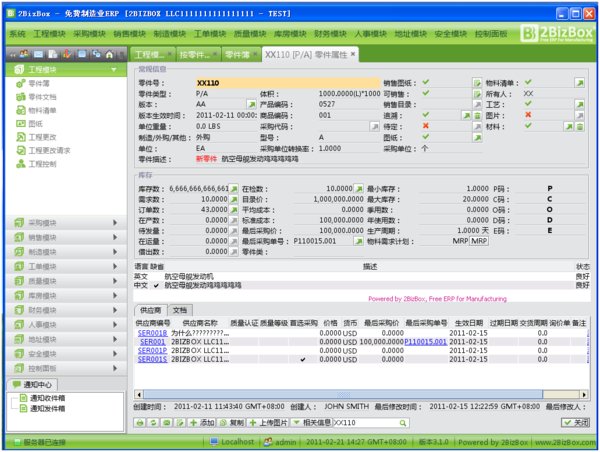The height and width of the screenshot is (452, 600).
Task: Click green arrow icon beside 物料清单
Action: (580, 83)
